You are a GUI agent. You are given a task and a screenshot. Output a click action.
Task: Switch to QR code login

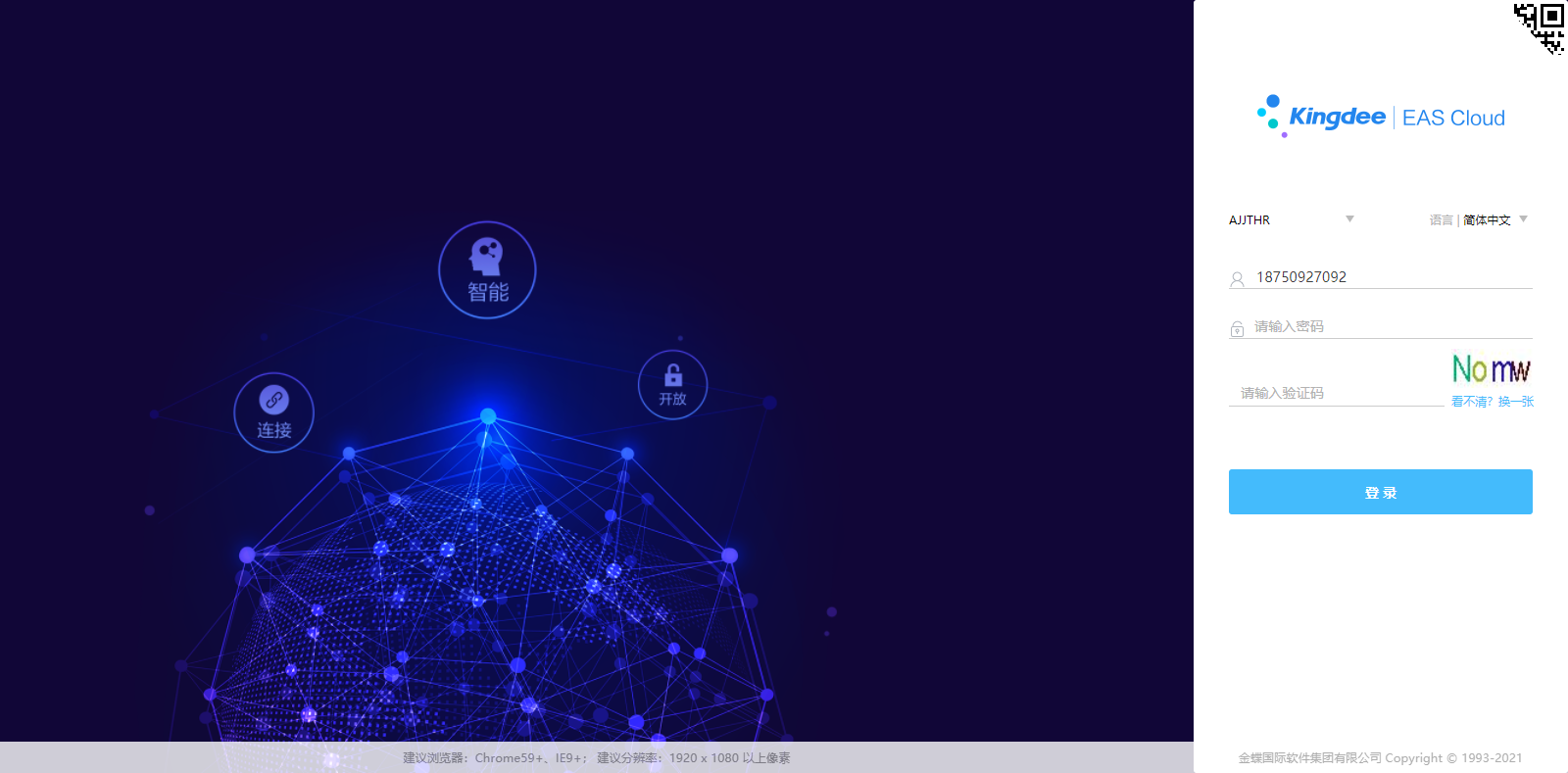[1540, 27]
